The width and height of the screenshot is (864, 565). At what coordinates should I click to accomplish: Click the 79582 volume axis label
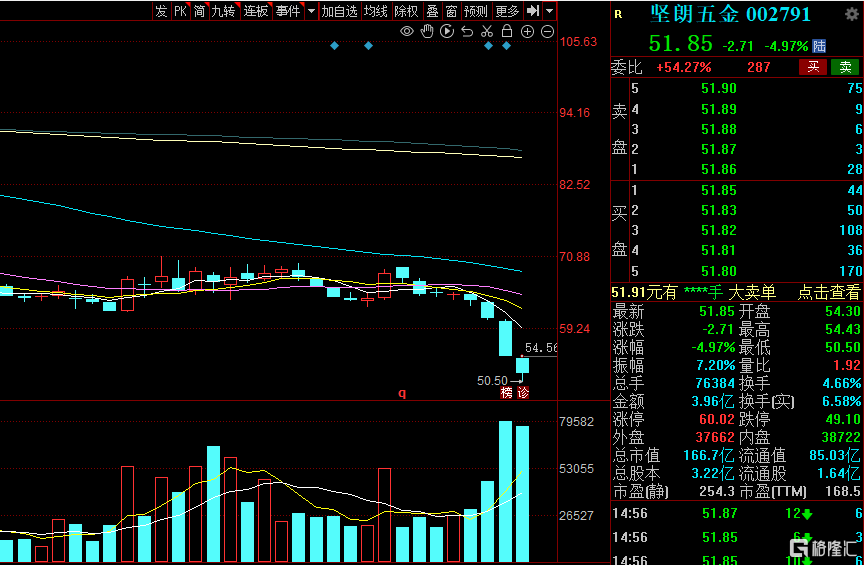(x=576, y=422)
